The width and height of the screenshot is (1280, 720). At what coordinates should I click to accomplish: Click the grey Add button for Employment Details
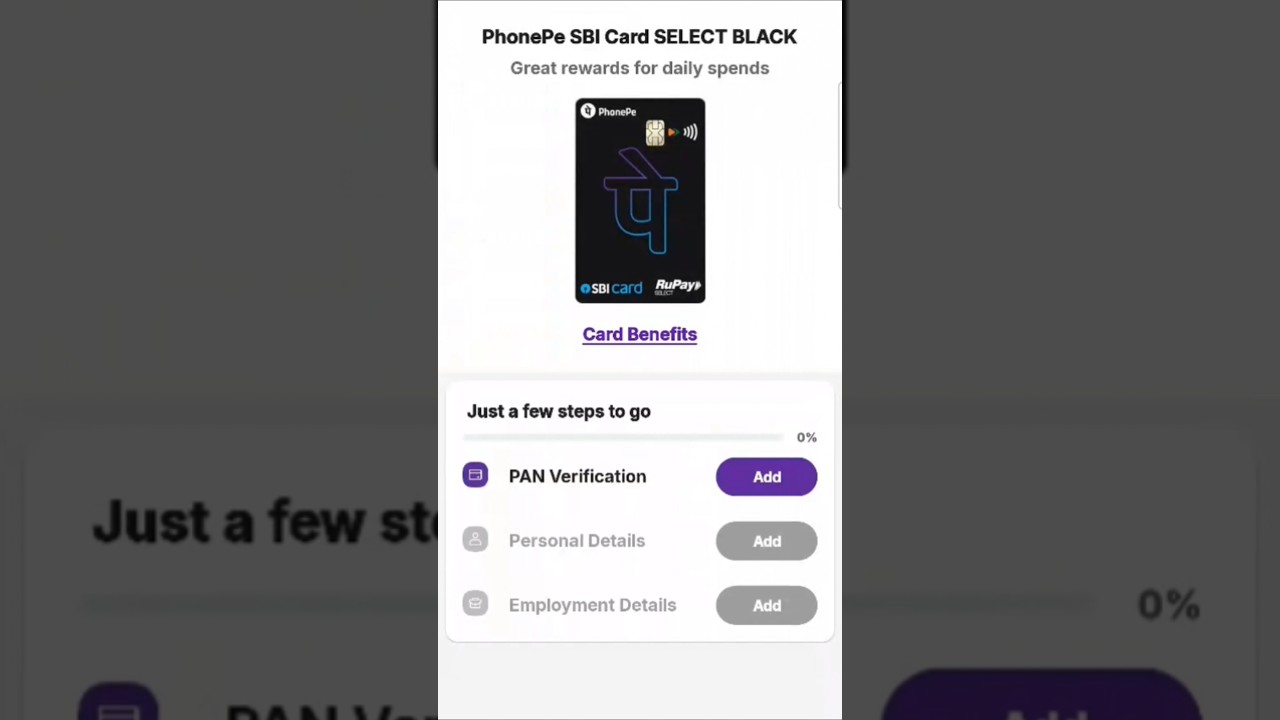coord(766,605)
